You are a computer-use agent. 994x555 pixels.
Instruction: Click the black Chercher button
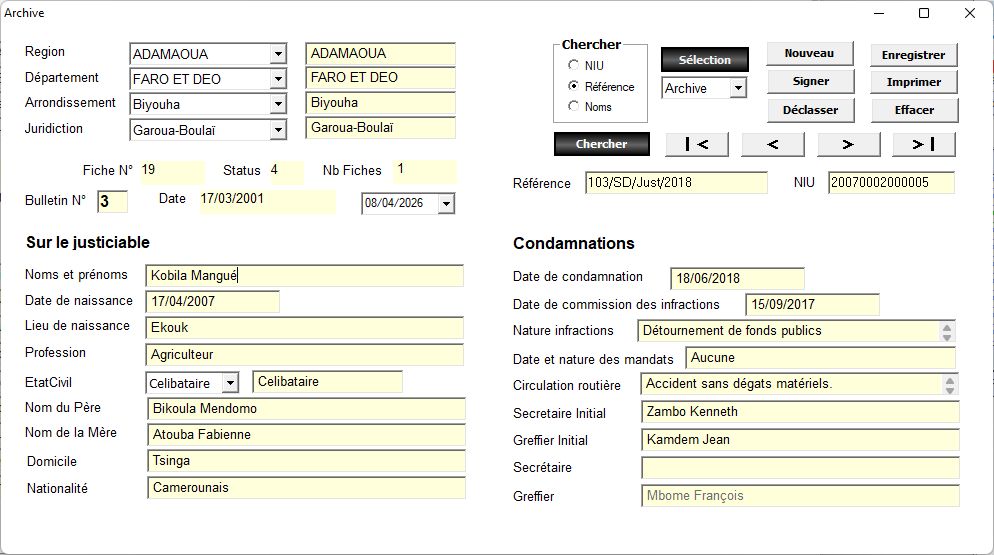click(601, 144)
